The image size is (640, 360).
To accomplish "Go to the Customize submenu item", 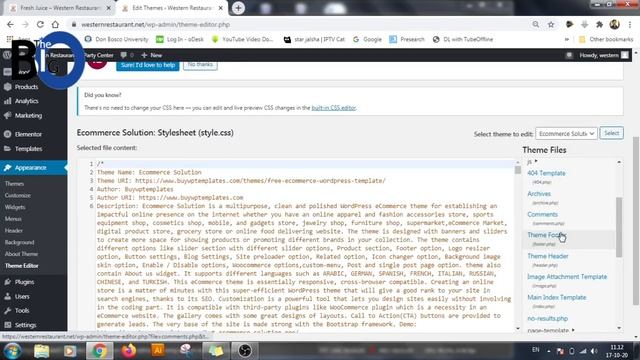I will 18,196.
